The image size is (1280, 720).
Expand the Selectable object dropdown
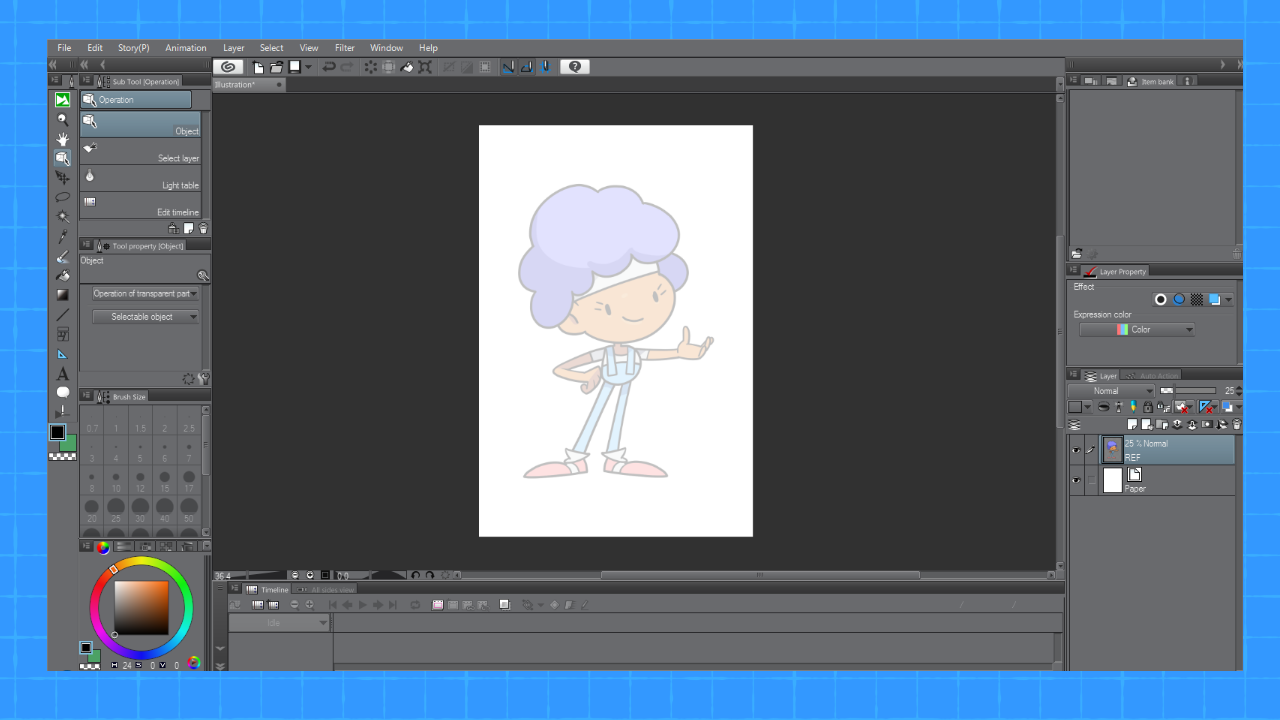click(x=146, y=317)
